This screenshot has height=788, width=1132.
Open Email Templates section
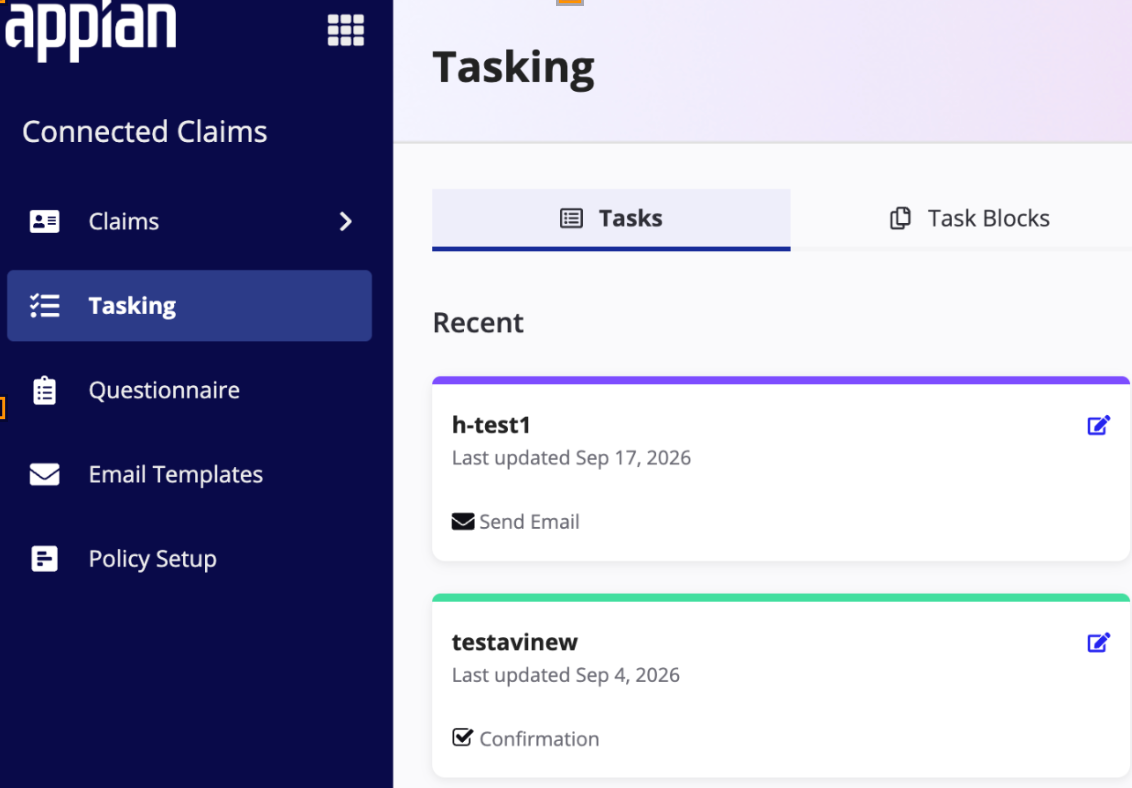pyautogui.click(x=189, y=474)
